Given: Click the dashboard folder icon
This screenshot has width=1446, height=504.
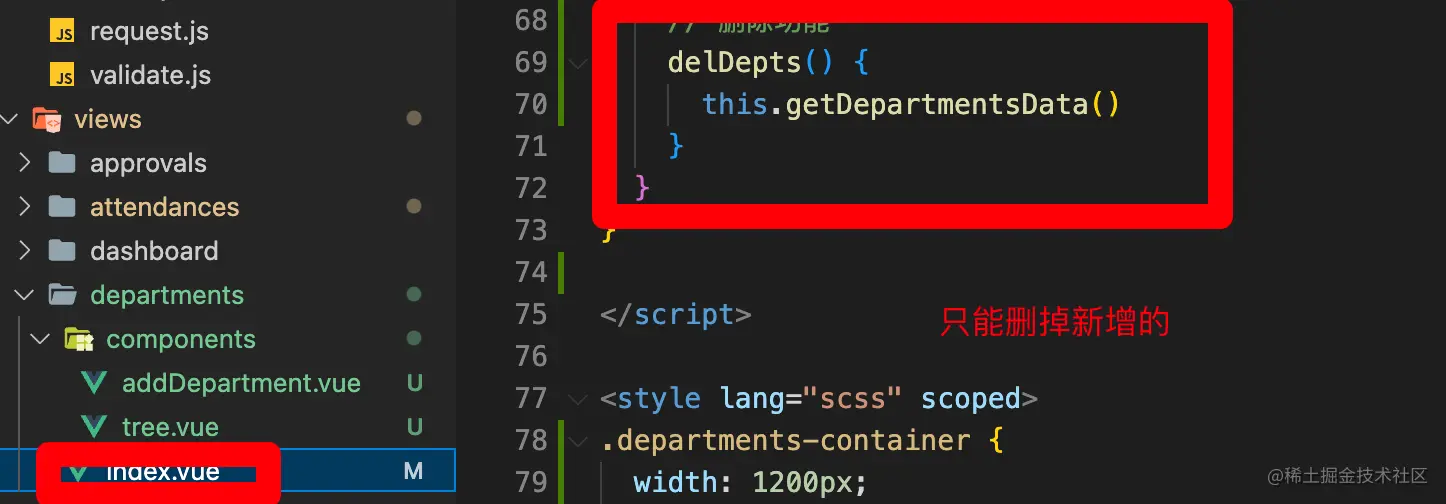Looking at the screenshot, I should pos(62,251).
